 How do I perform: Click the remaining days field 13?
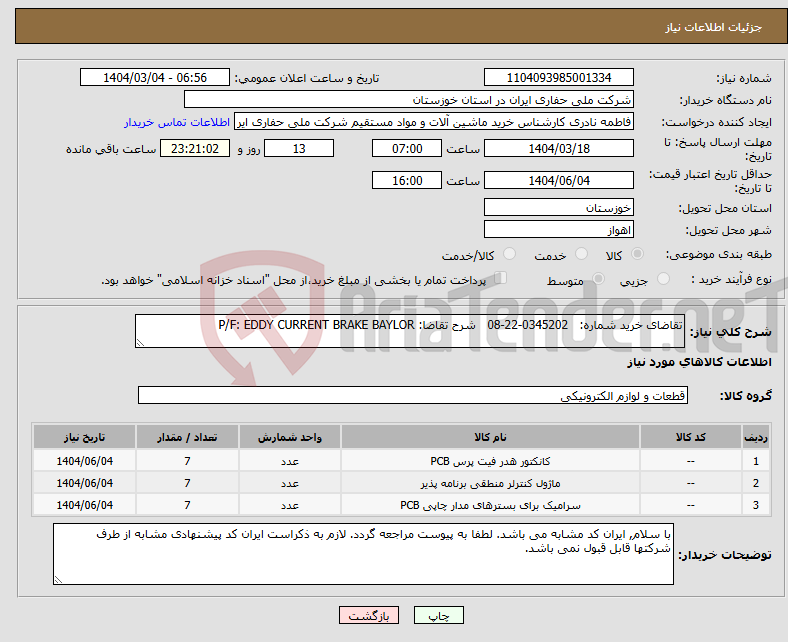click(299, 148)
